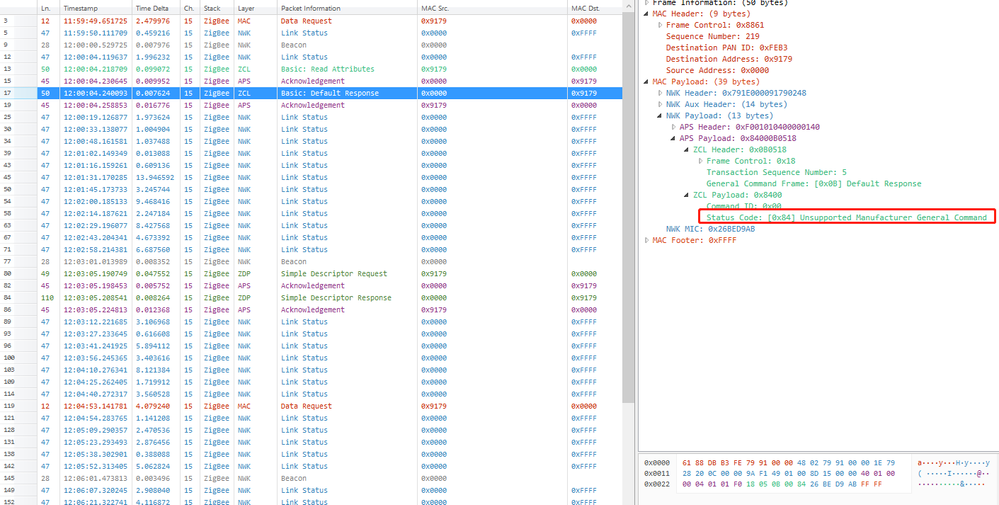Expand the Frame Control: 0x8861 node
The width and height of the screenshot is (999, 505).
[x=661, y=25]
